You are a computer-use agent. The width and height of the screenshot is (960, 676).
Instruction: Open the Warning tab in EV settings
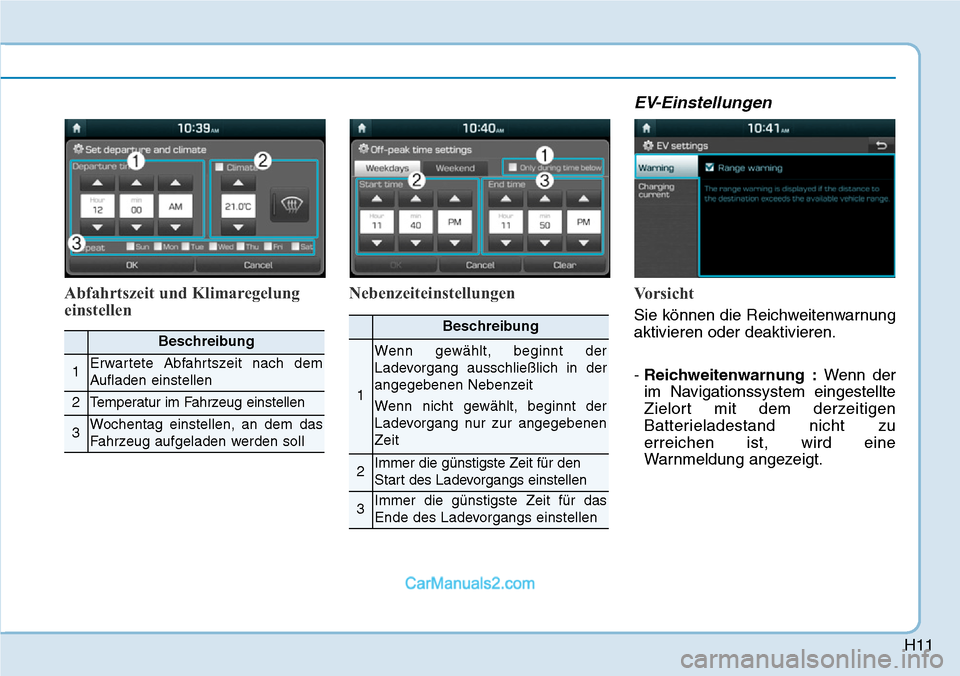(666, 167)
